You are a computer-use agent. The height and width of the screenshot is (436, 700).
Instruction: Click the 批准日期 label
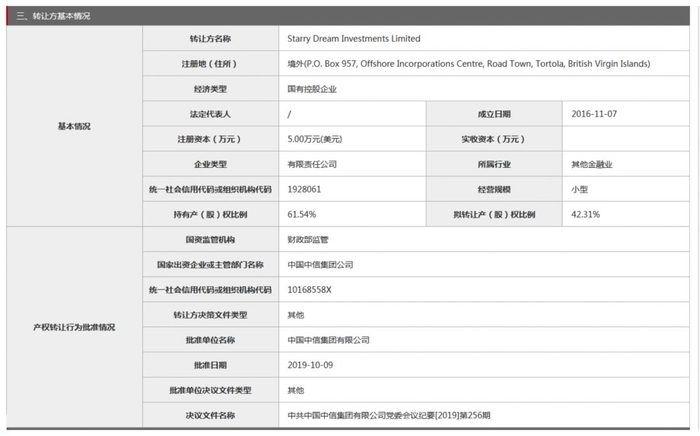coord(210,365)
